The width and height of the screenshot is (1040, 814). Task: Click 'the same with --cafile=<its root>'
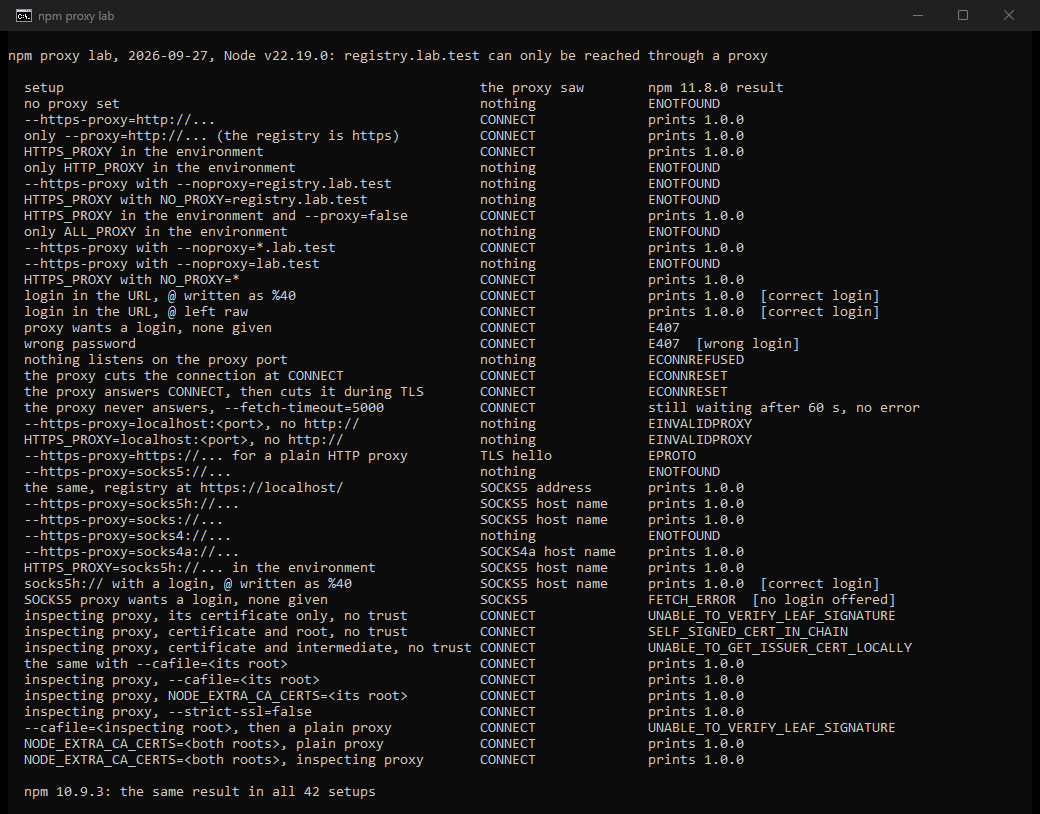tap(156, 663)
